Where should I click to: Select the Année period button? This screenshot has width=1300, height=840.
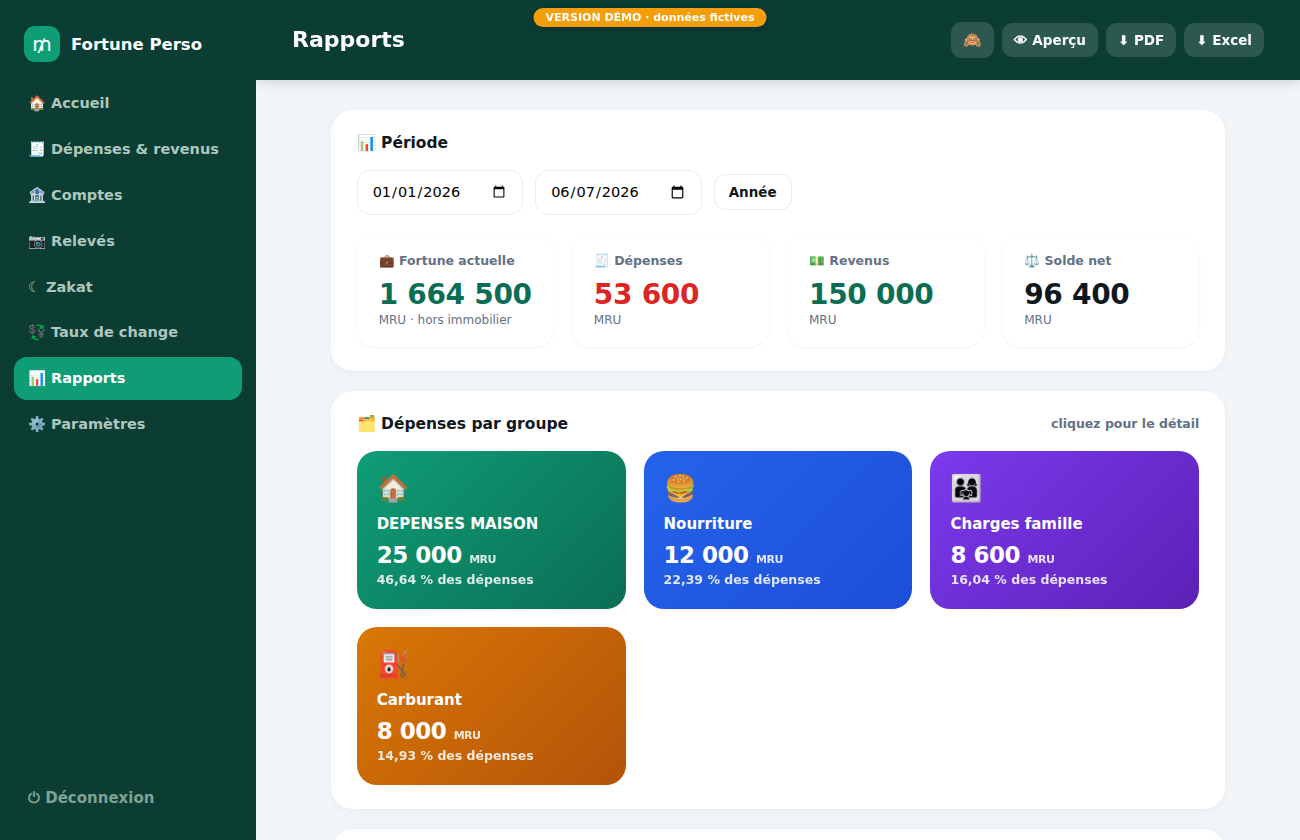[x=753, y=192]
